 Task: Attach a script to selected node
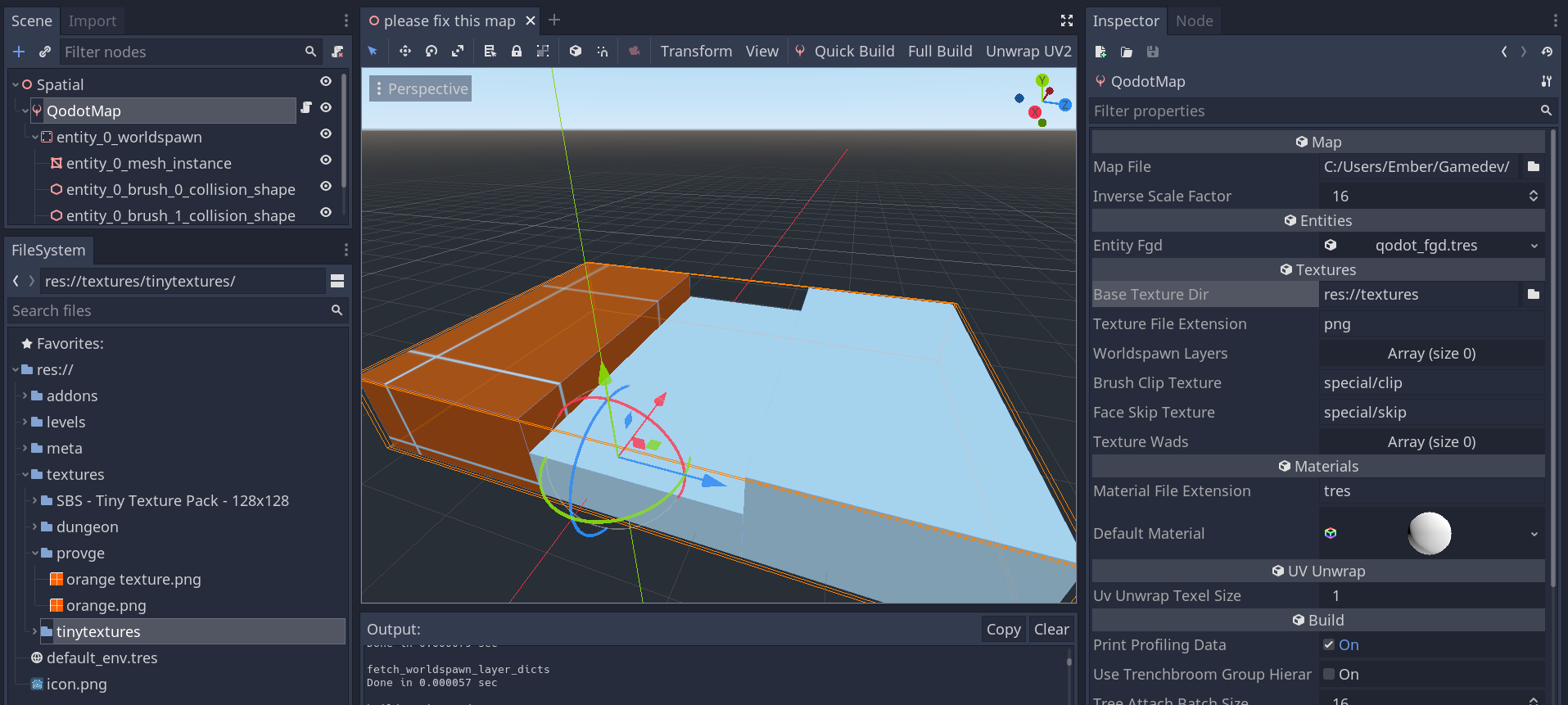337,52
